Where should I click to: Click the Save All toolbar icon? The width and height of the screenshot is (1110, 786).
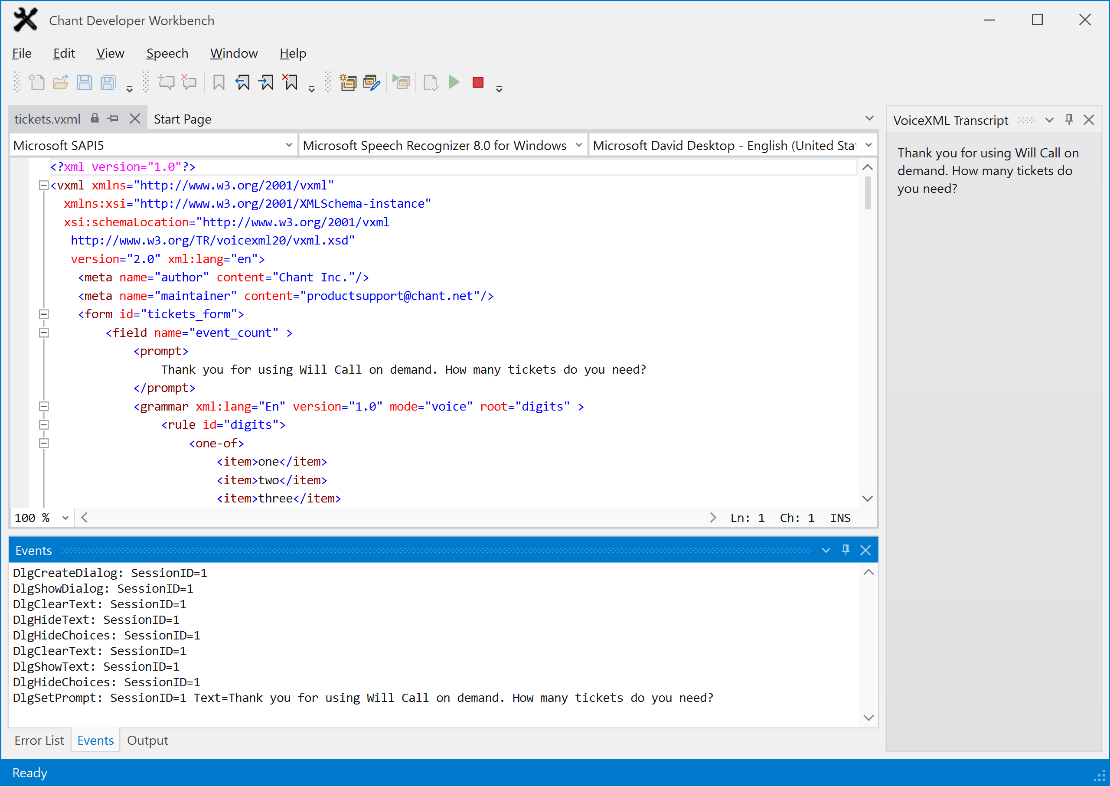108,83
